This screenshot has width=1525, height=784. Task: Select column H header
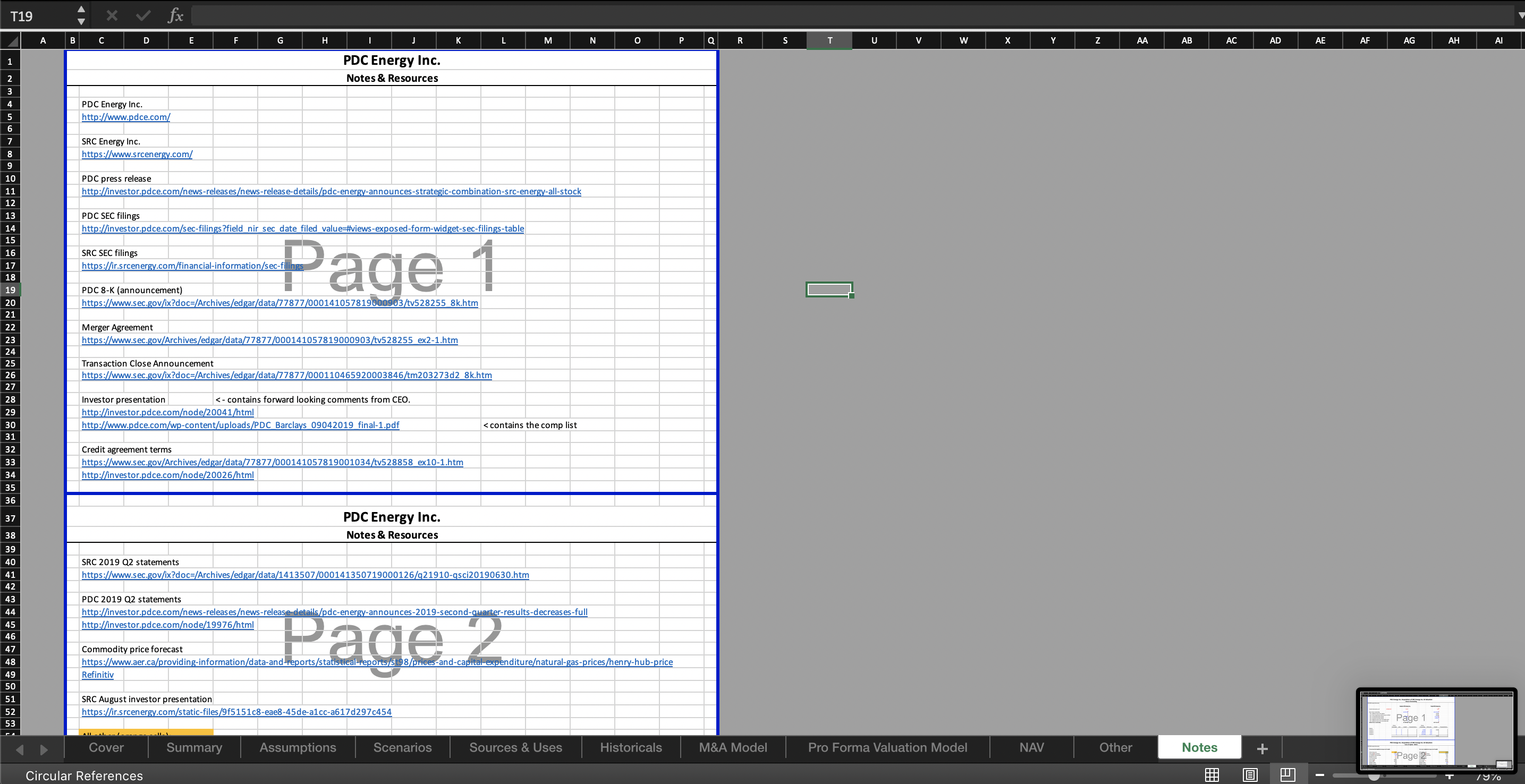click(x=325, y=41)
